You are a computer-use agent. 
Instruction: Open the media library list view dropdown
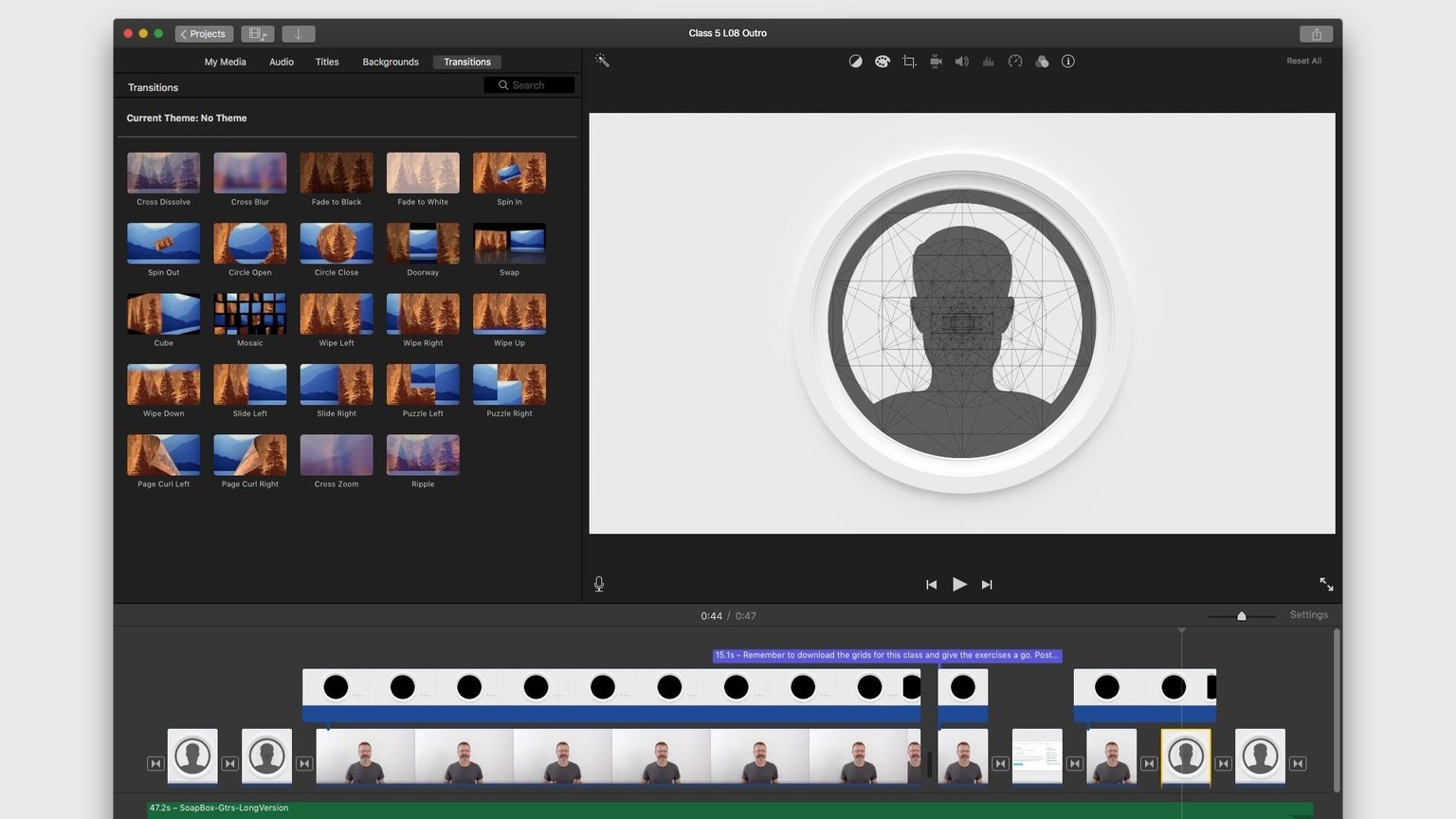(258, 34)
